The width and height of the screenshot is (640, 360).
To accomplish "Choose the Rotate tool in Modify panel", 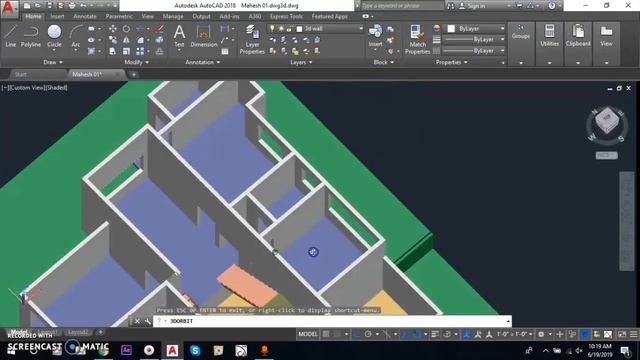I will 126,29.
